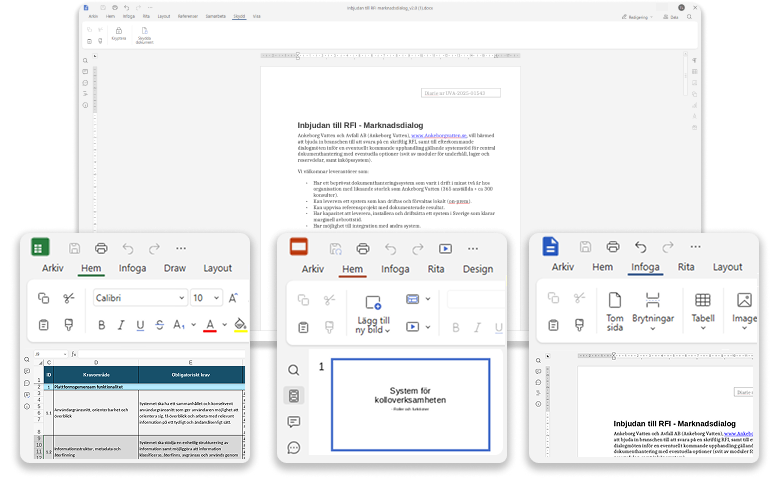Image resolution: width=780 pixels, height=489 pixels.
Task: Click Save icon in spreadsheet panel
Action: point(75,248)
